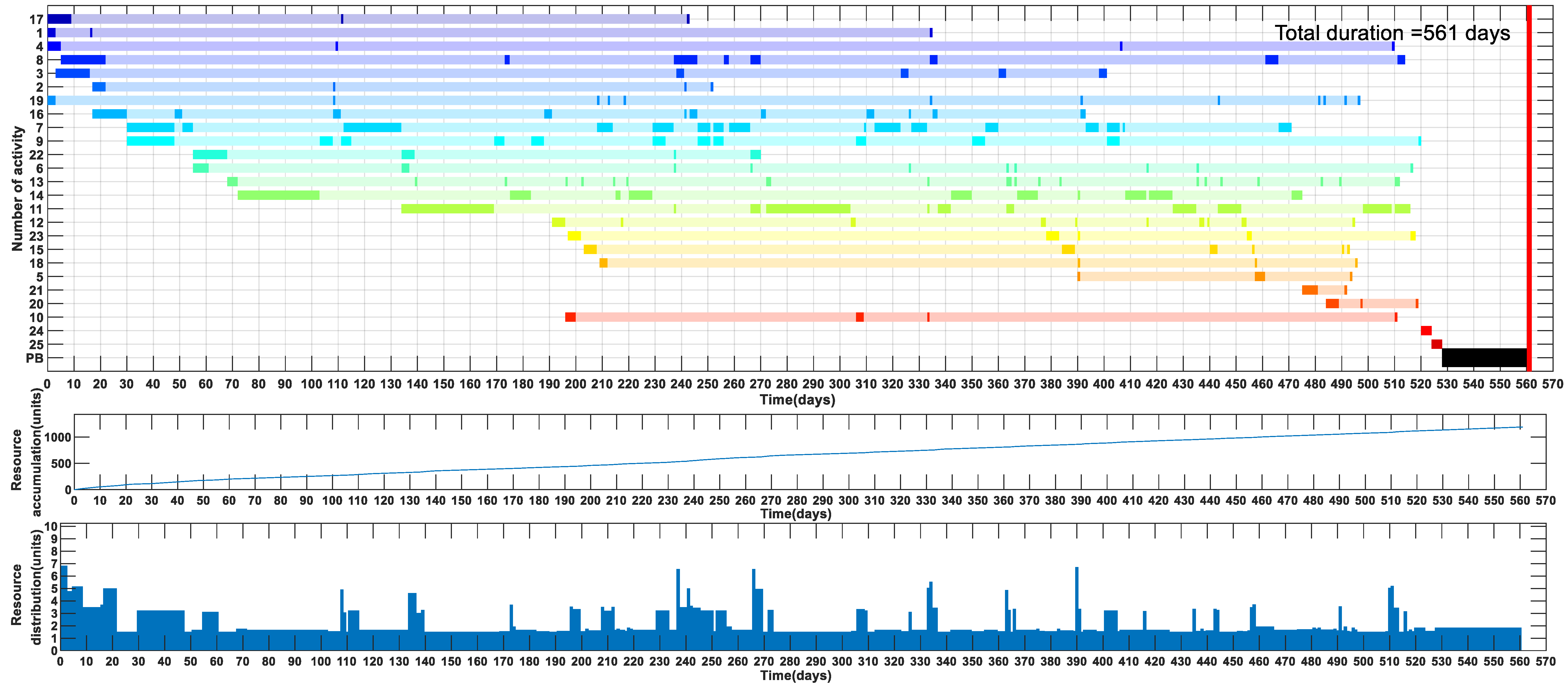This screenshot has width=1568, height=690.
Task: Click activity 17's dark blue starting block
Action: click(59, 19)
